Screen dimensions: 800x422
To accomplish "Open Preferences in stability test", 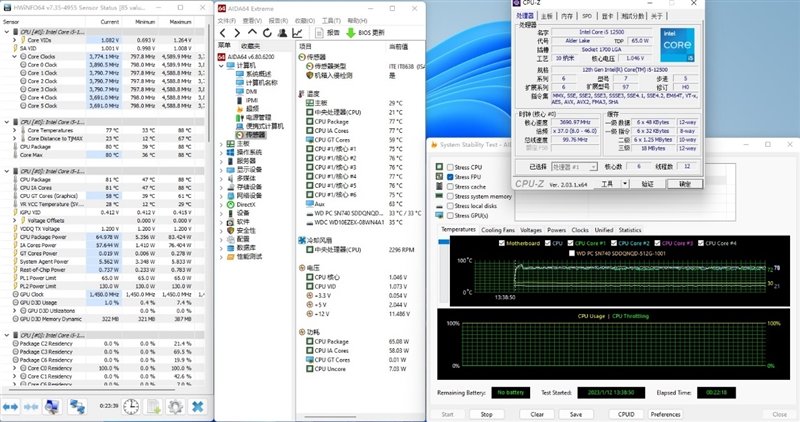I will tap(665, 414).
